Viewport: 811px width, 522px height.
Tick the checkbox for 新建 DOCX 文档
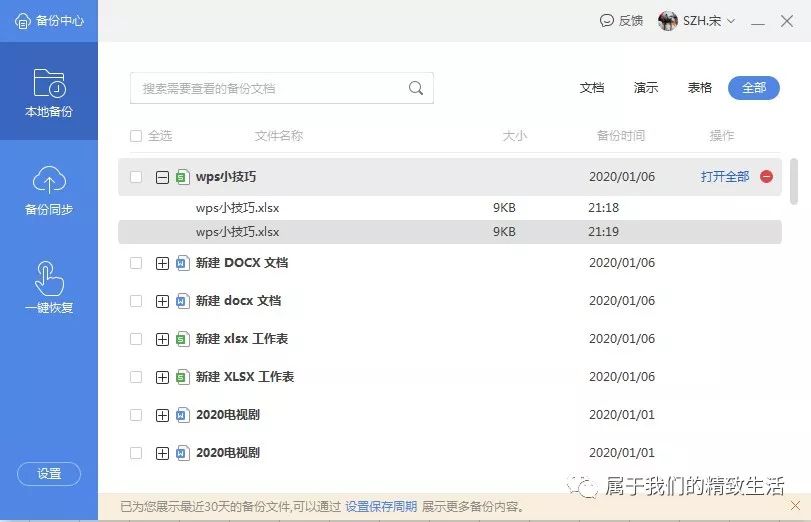pyautogui.click(x=136, y=263)
